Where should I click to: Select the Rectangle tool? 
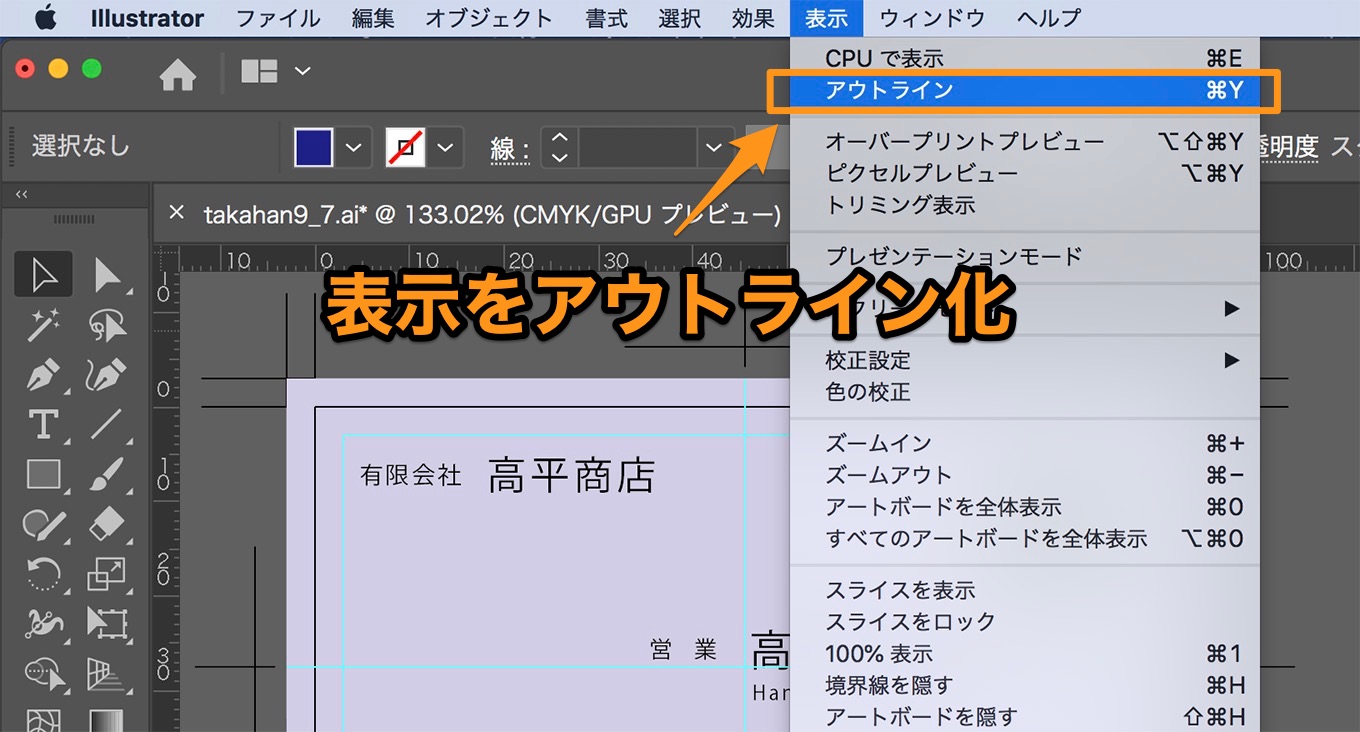pyautogui.click(x=43, y=474)
